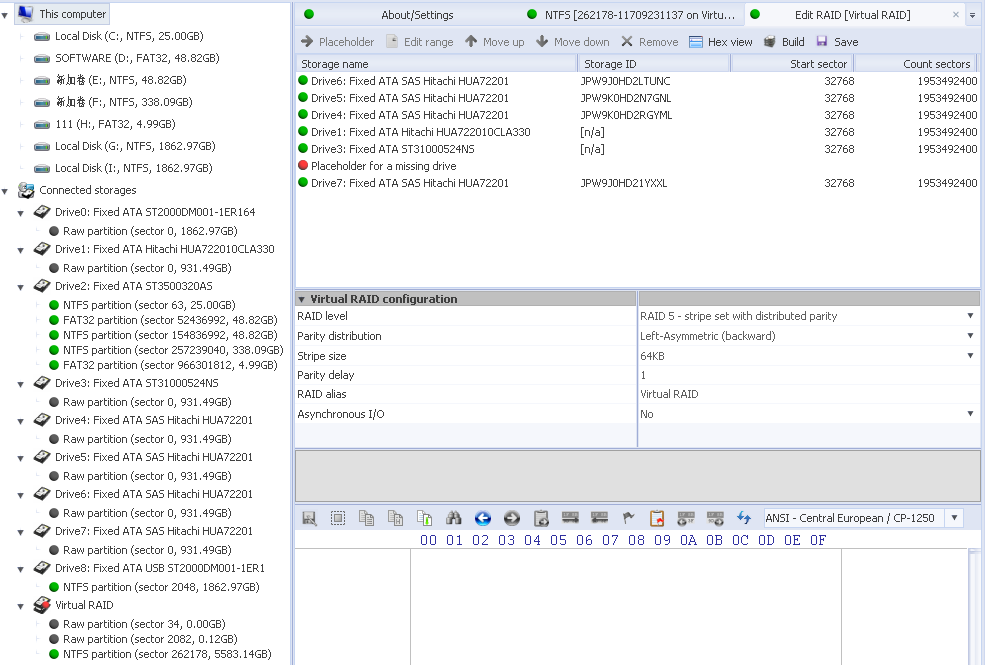Click the left-pointing sector navigation icon
Image resolution: width=985 pixels, height=665 pixels.
click(686, 518)
